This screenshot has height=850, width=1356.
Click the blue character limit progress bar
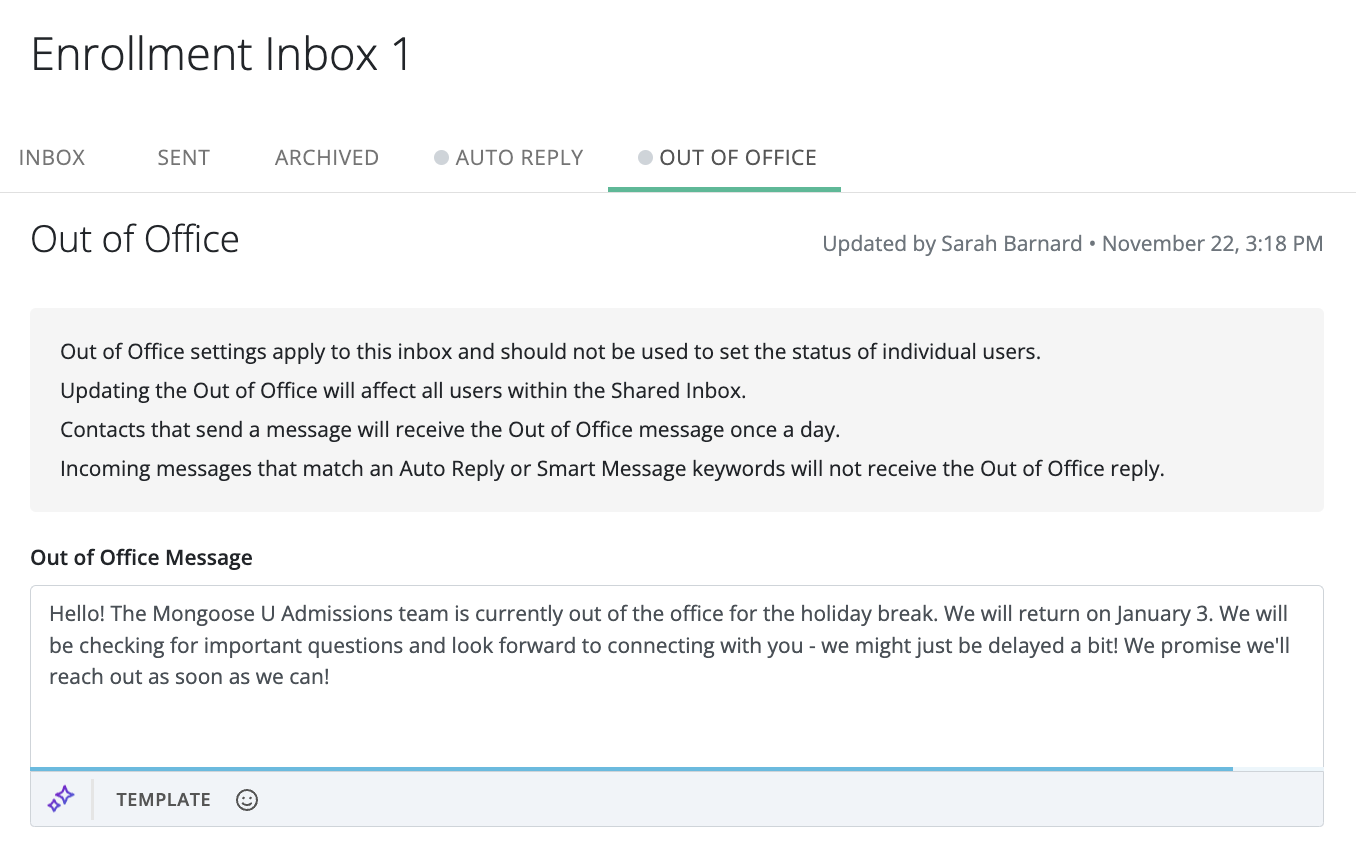click(631, 769)
